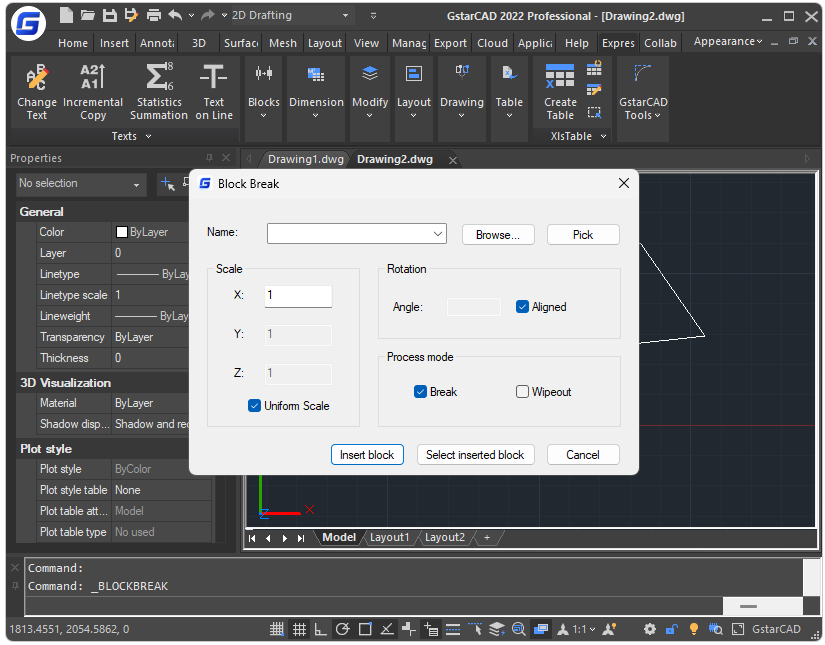Save the drawing with the floppy disk icon
Screen dimensions: 825x645
coord(109,15)
